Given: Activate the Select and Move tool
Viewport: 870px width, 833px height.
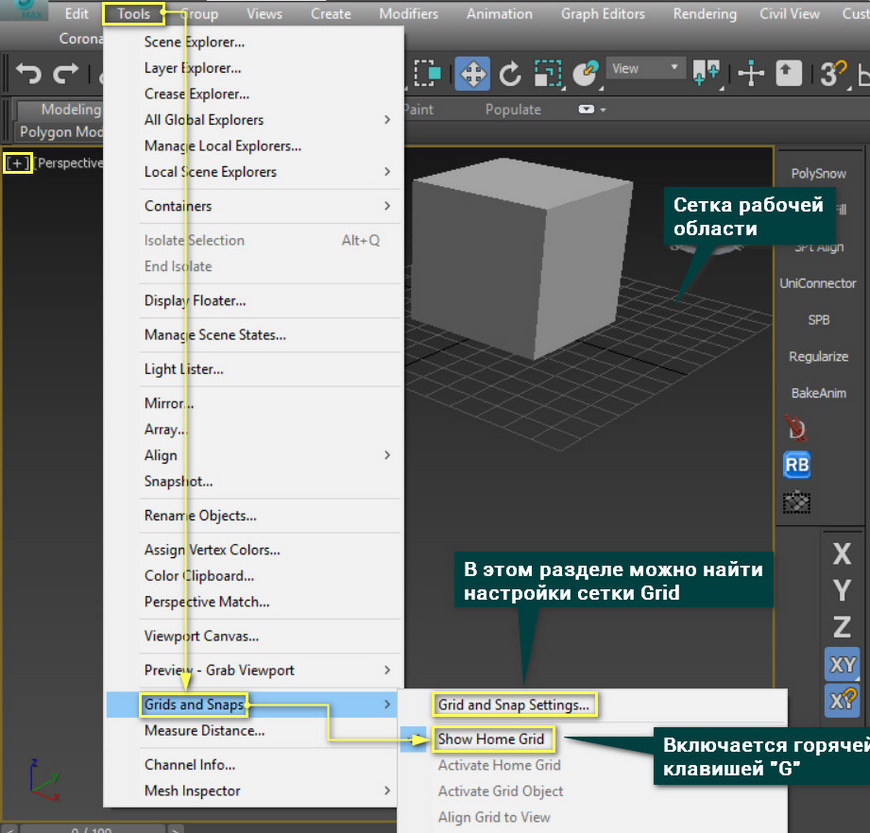Looking at the screenshot, I should pyautogui.click(x=472, y=73).
